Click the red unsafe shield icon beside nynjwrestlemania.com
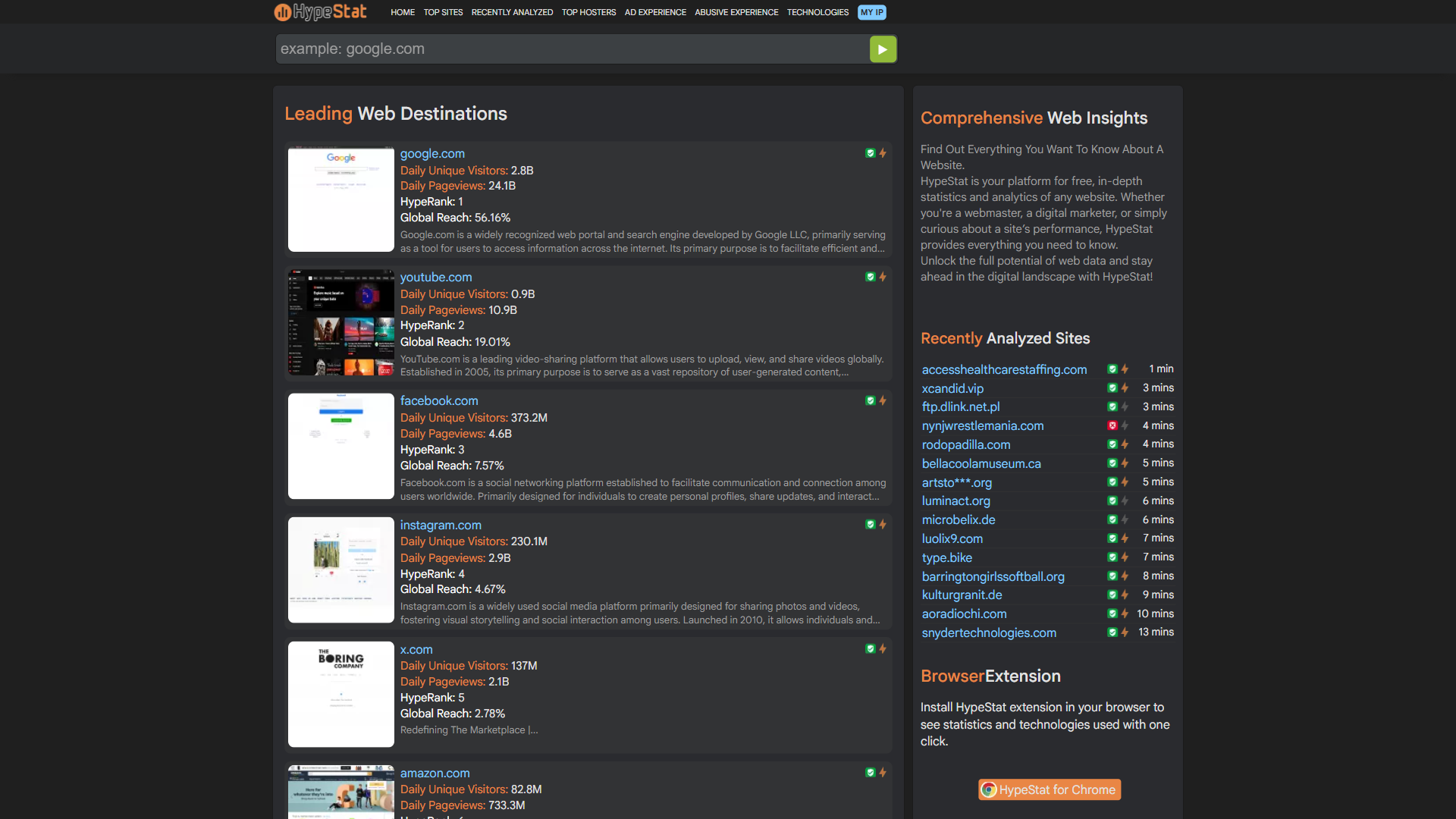The image size is (1456, 819). coord(1112,425)
